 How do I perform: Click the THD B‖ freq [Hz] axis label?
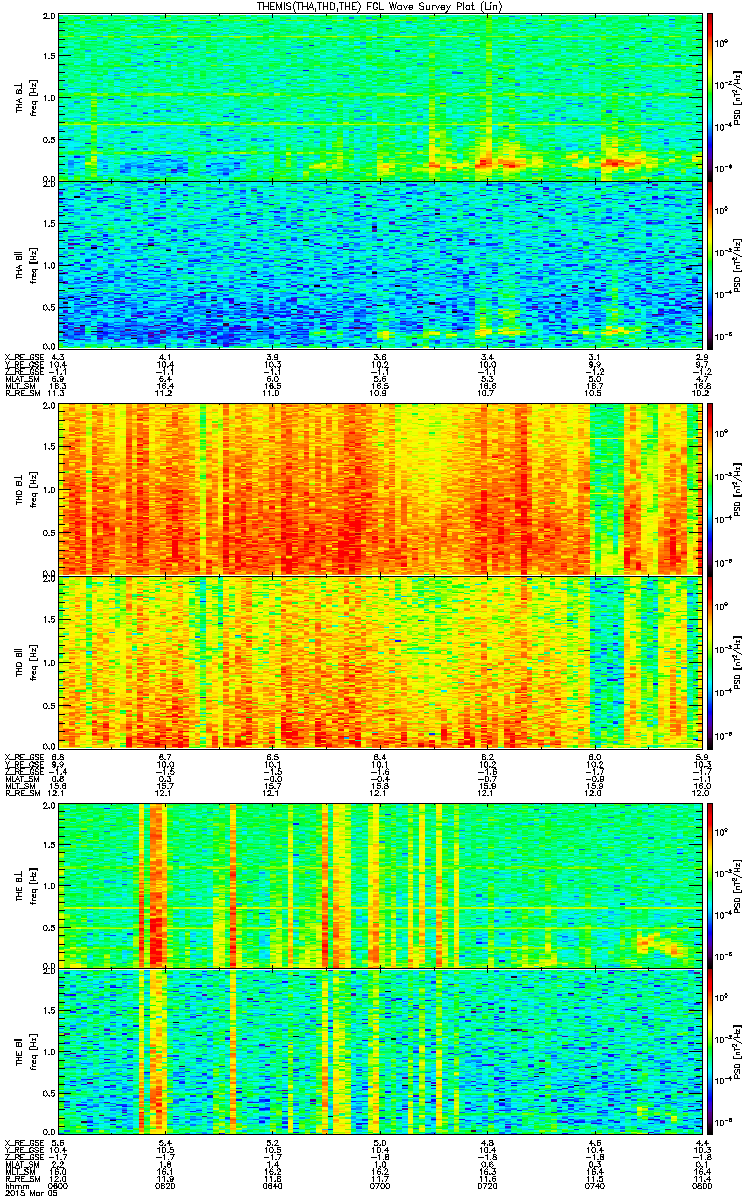pyautogui.click(x=26, y=662)
